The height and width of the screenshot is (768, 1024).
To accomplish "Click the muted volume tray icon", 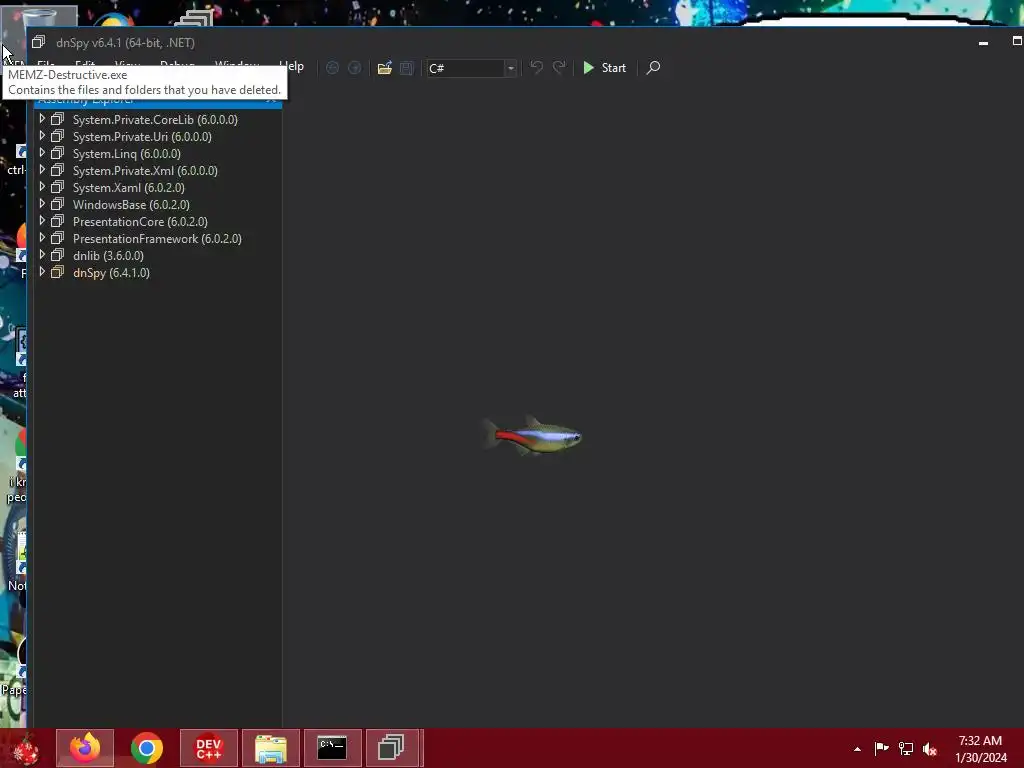I will tap(930, 749).
